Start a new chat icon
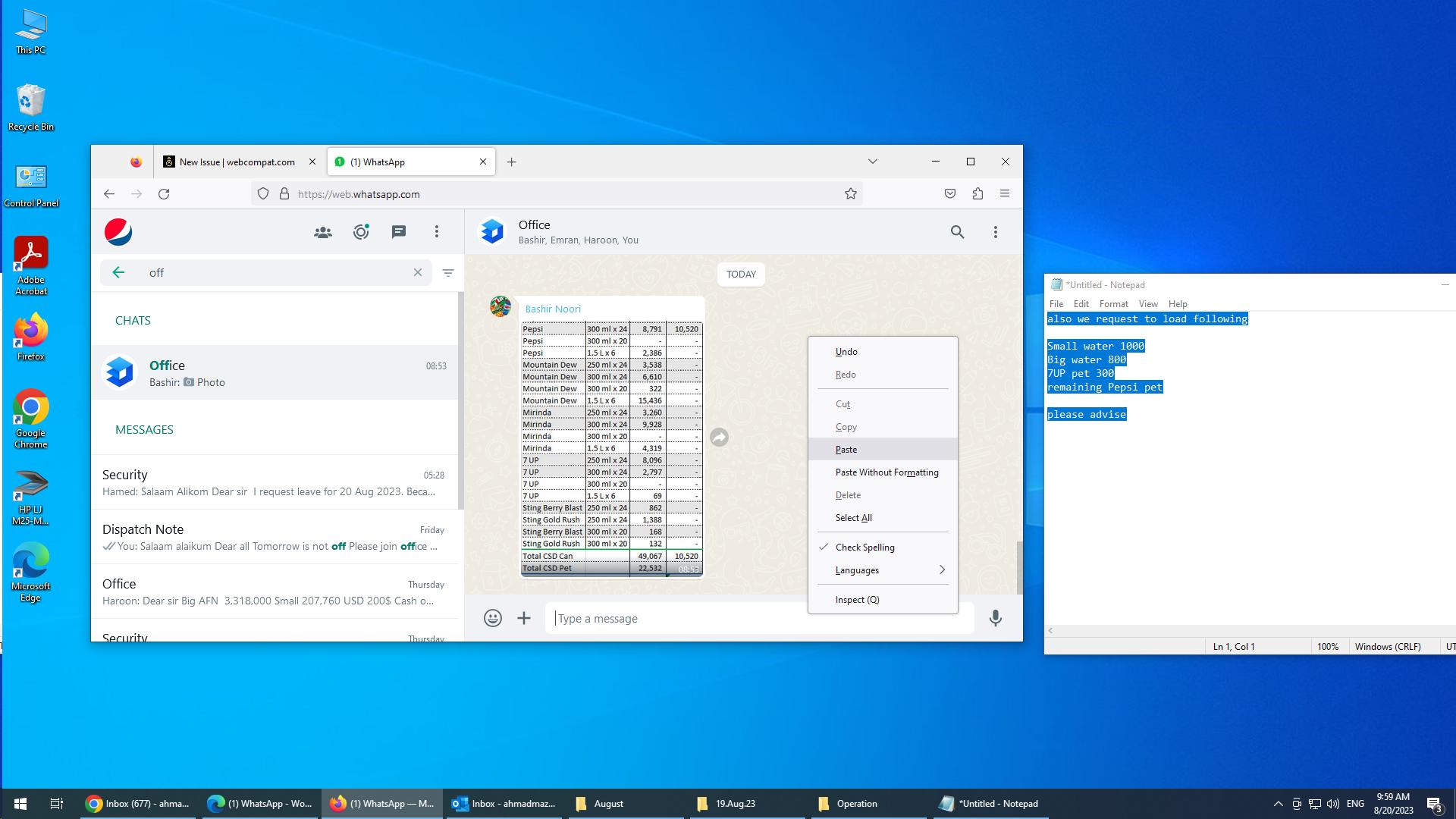This screenshot has width=1456, height=819. (399, 232)
